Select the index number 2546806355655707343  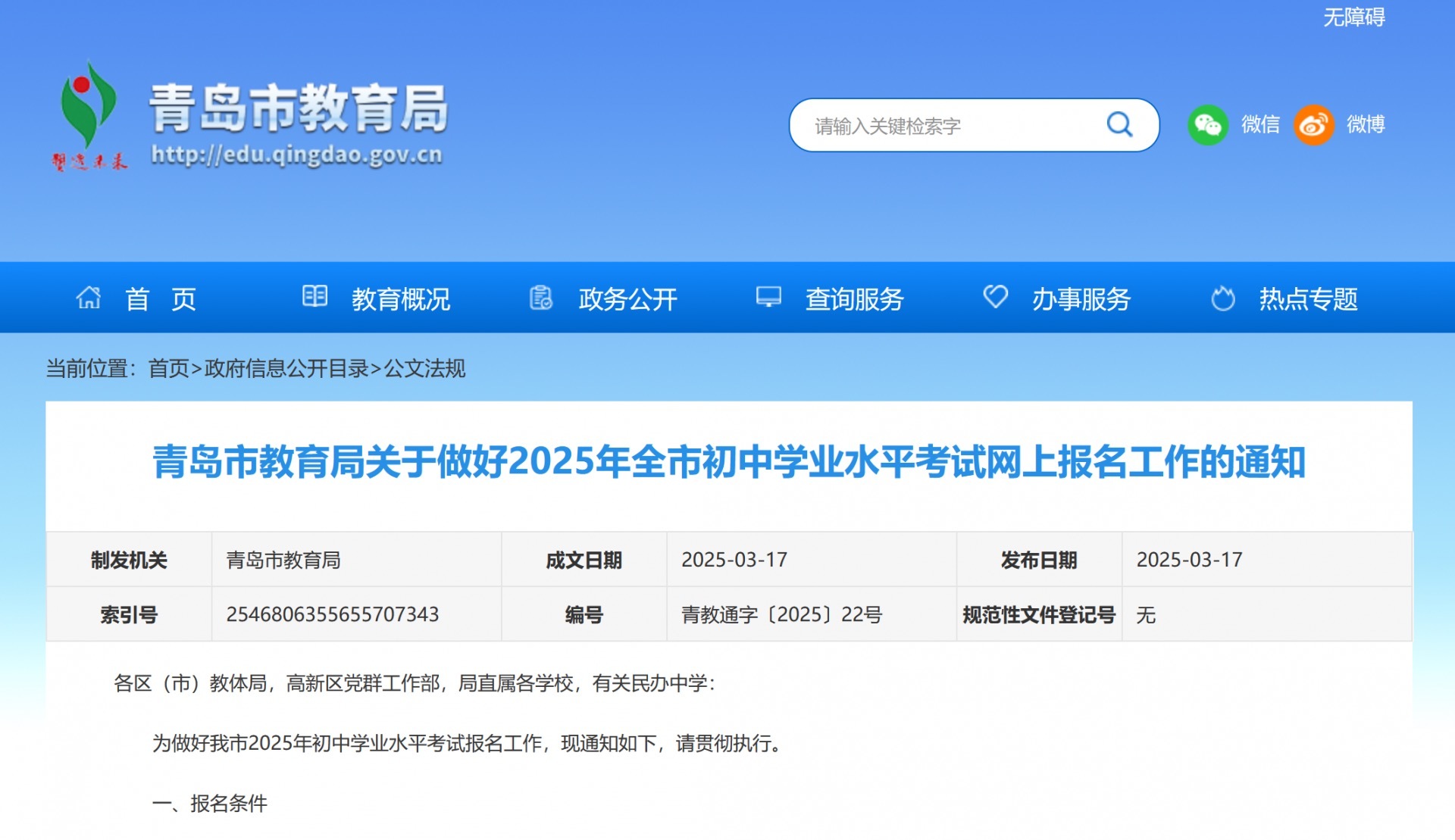tap(333, 614)
